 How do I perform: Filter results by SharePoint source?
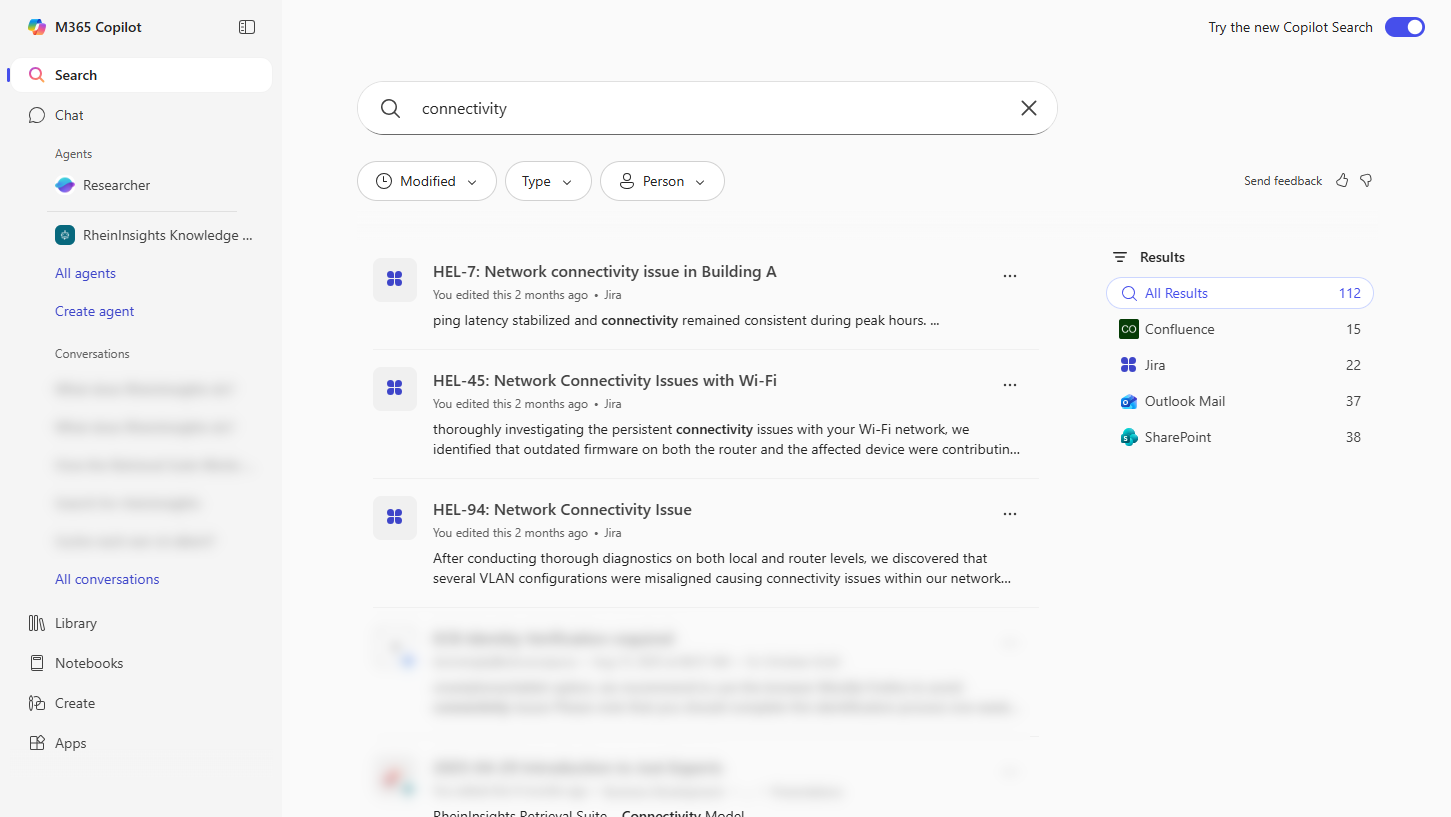1178,437
